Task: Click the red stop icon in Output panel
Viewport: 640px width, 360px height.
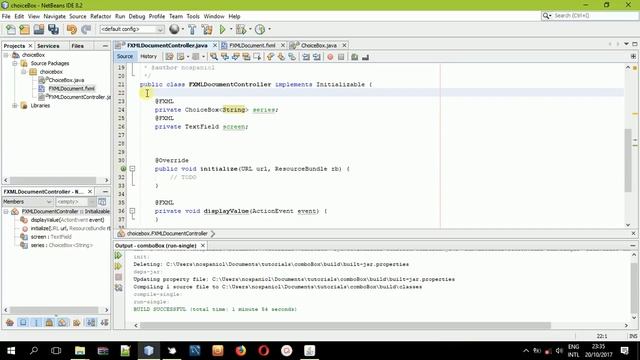Action: coord(118,277)
